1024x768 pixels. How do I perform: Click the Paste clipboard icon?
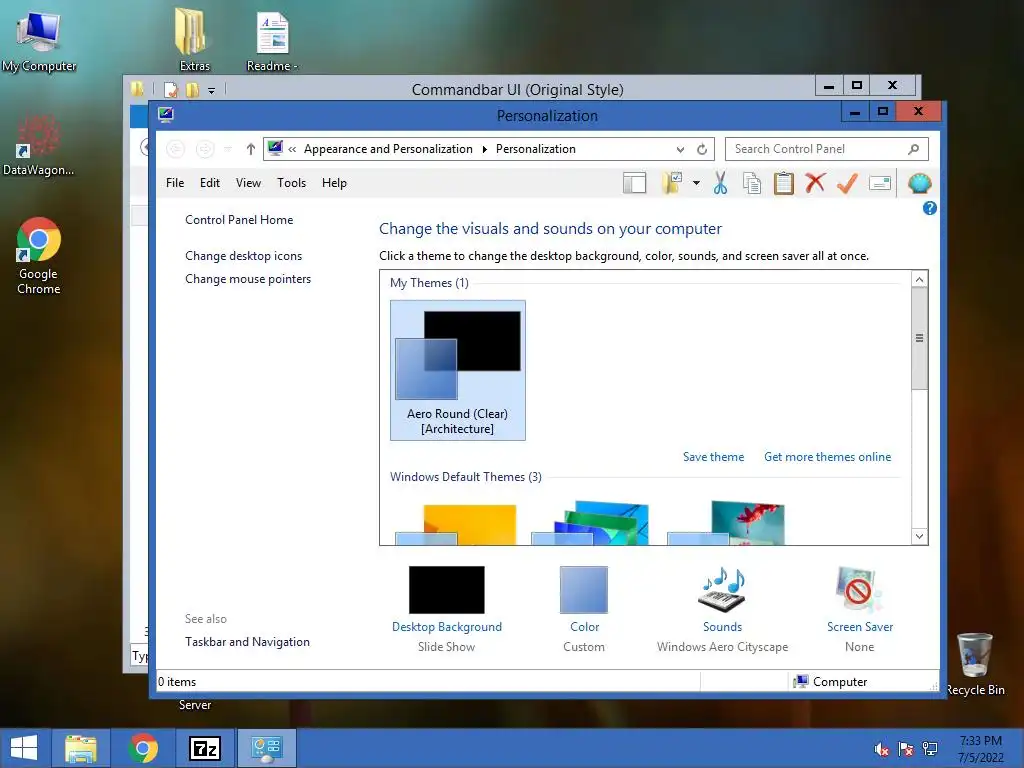click(x=784, y=184)
